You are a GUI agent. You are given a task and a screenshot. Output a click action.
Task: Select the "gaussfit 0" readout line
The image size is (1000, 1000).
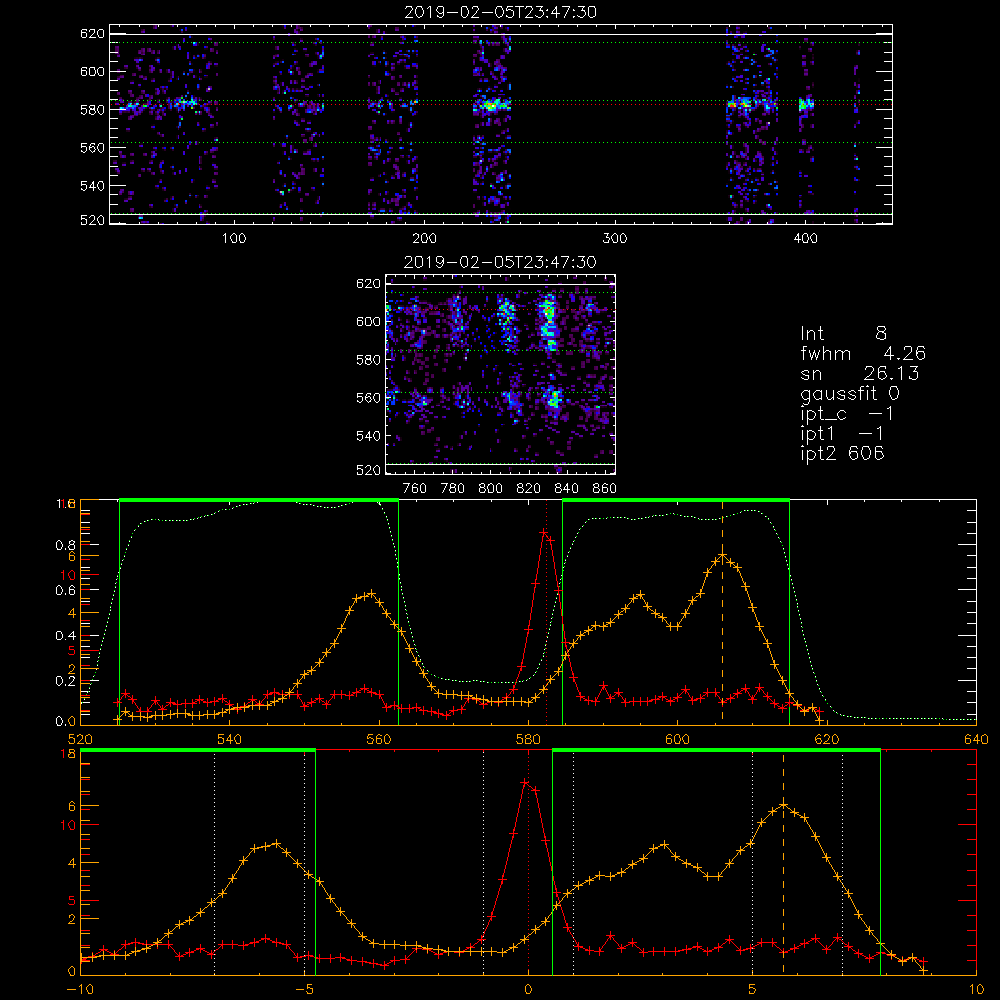(850, 393)
